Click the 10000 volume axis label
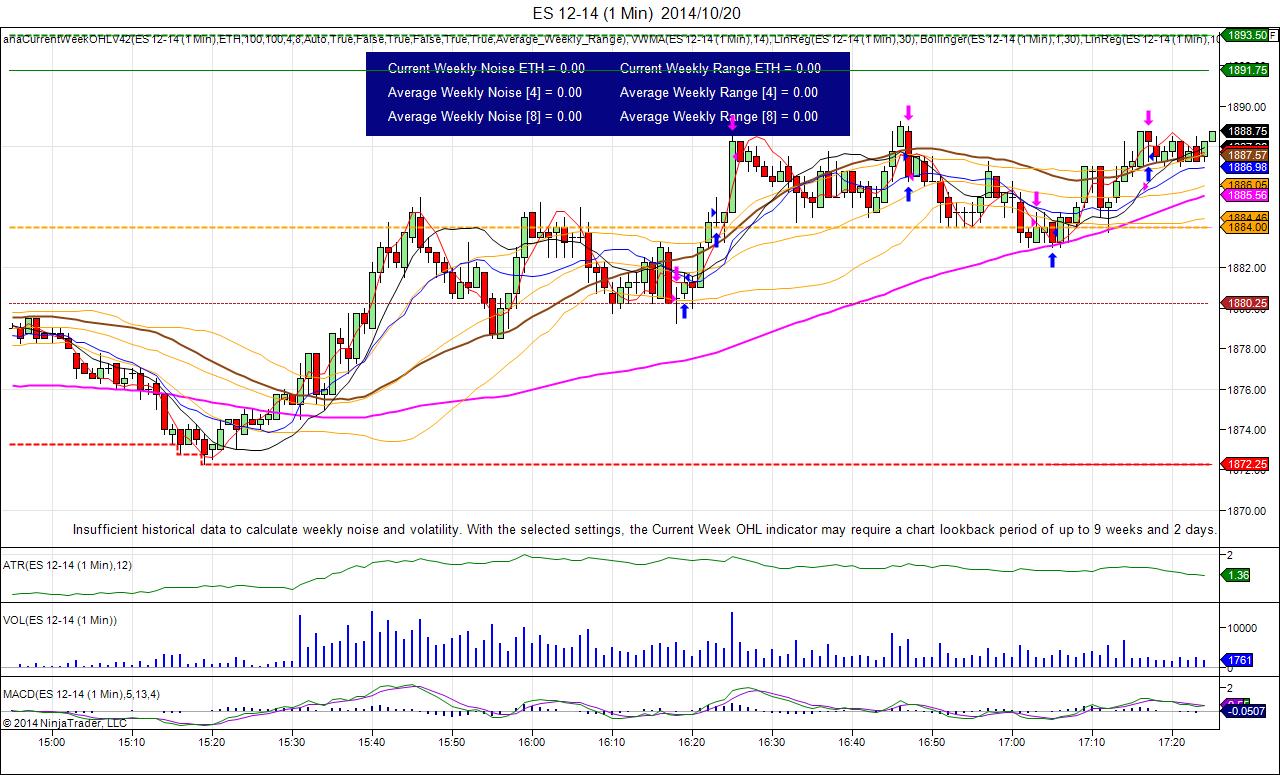This screenshot has width=1280, height=775. click(1243, 628)
